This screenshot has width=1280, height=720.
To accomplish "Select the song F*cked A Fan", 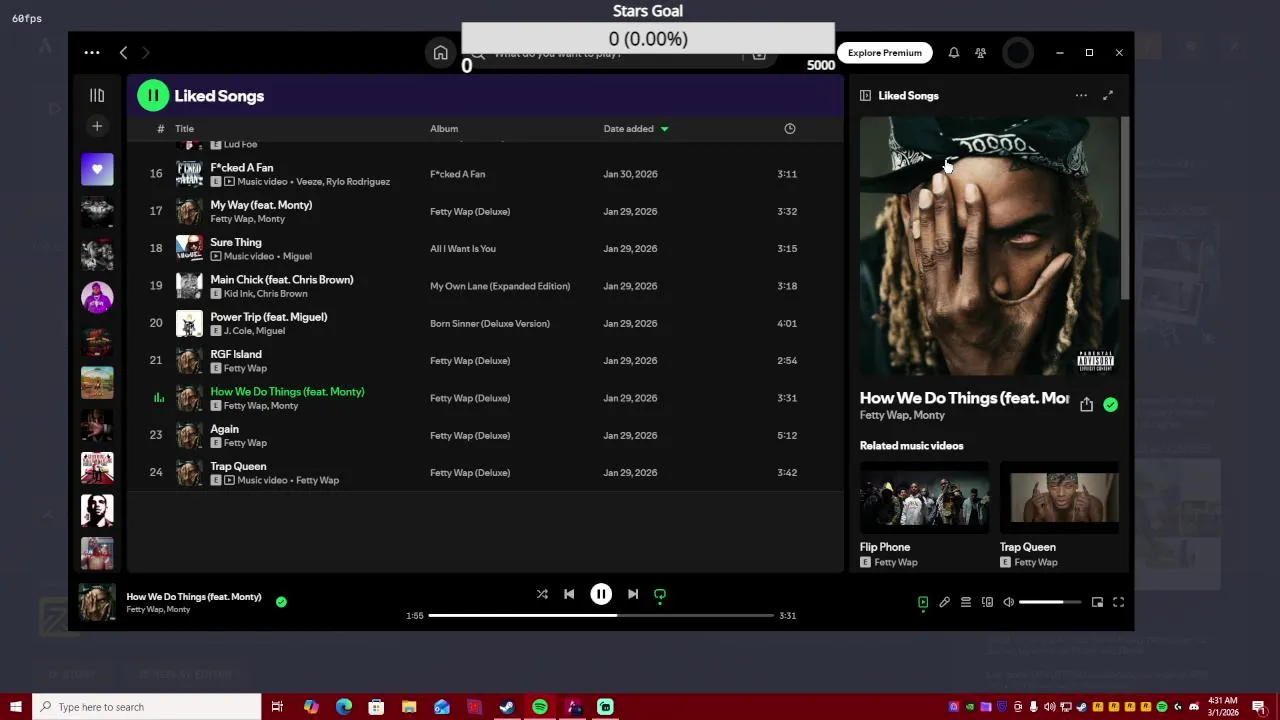I will tap(485, 174).
